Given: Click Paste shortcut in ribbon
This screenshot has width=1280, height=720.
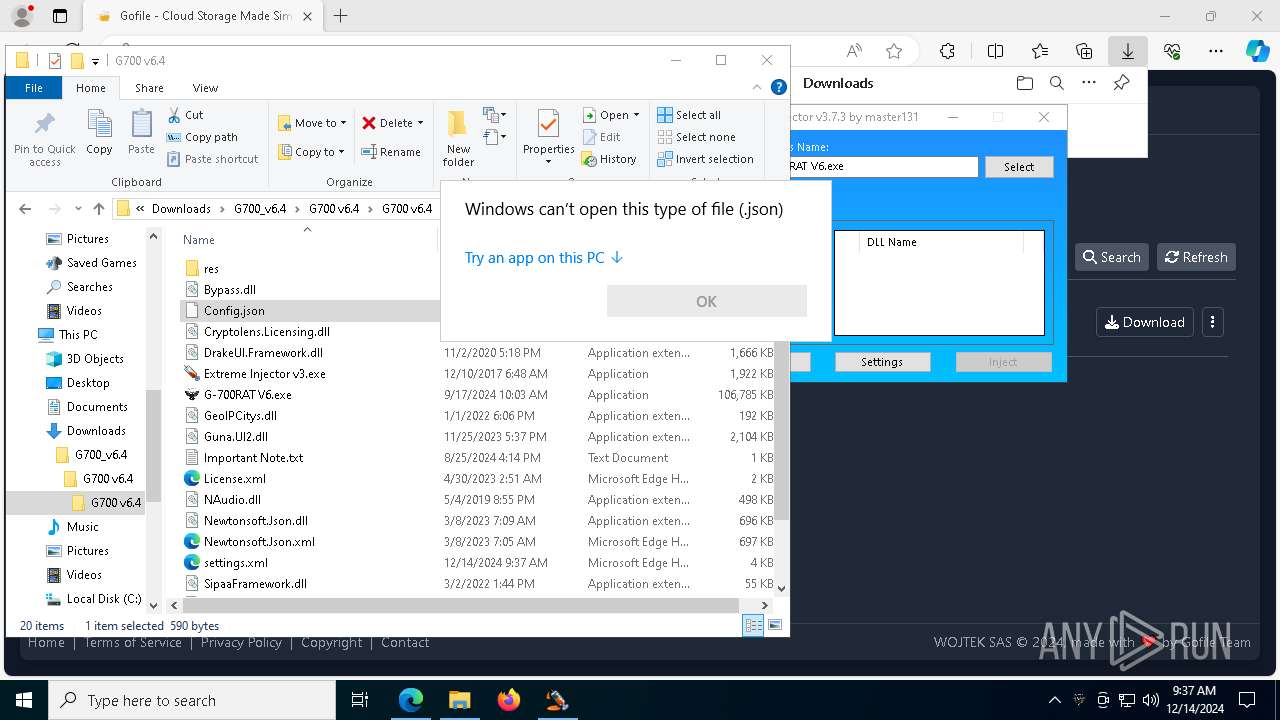Looking at the screenshot, I should 212,159.
